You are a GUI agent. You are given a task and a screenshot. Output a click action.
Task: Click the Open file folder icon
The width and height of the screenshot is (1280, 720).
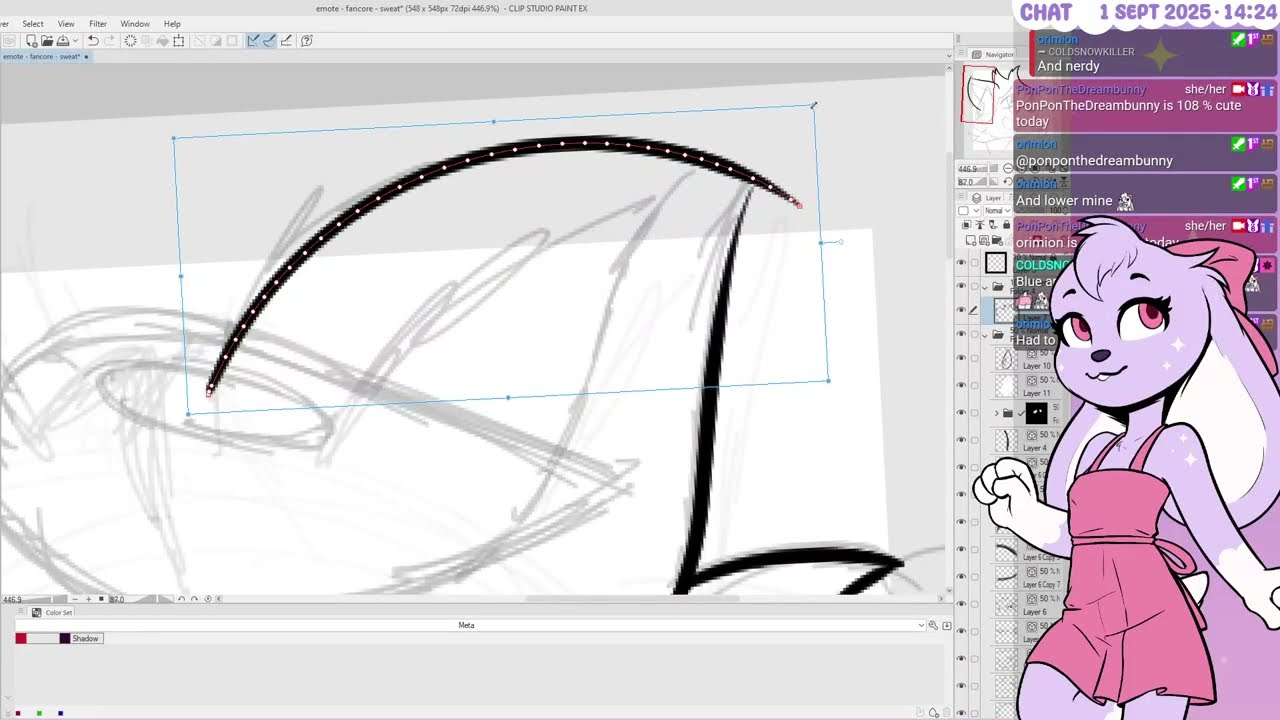(x=47, y=41)
